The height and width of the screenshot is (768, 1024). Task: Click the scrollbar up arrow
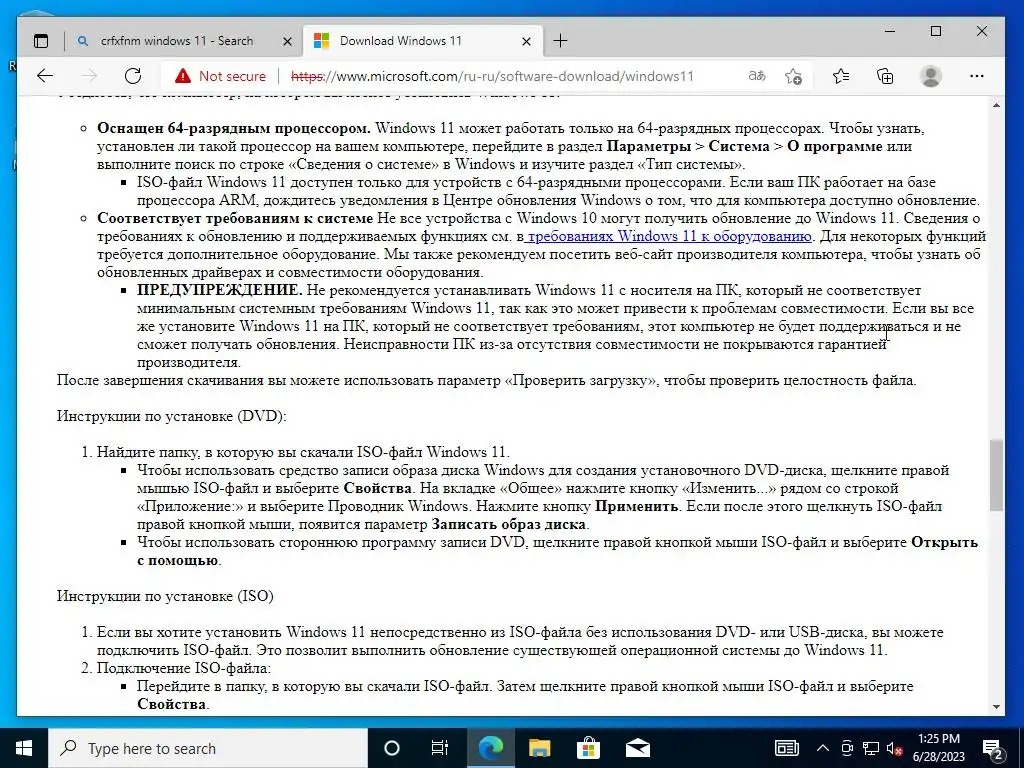click(x=996, y=104)
